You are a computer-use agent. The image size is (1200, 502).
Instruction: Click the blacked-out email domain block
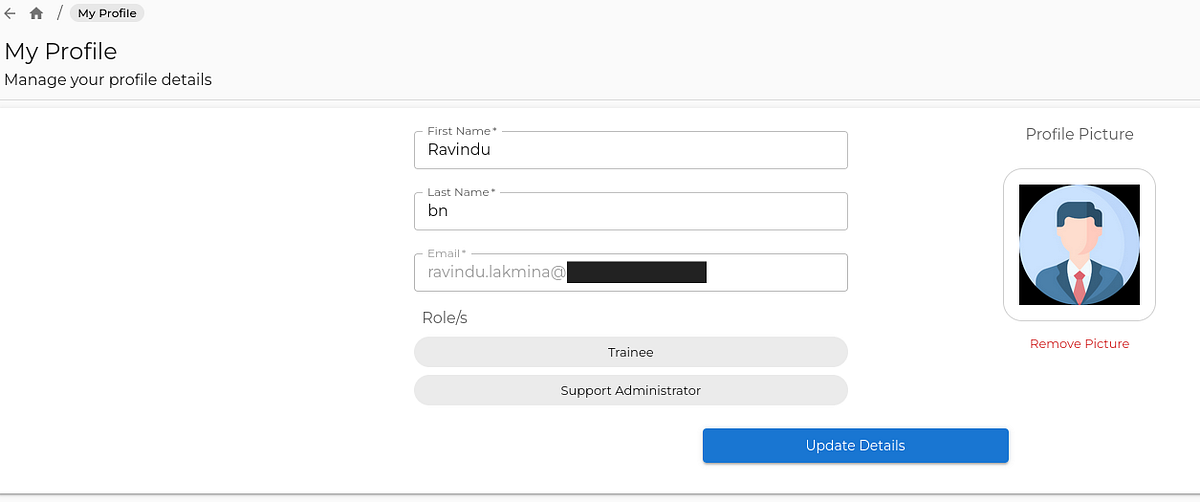637,272
